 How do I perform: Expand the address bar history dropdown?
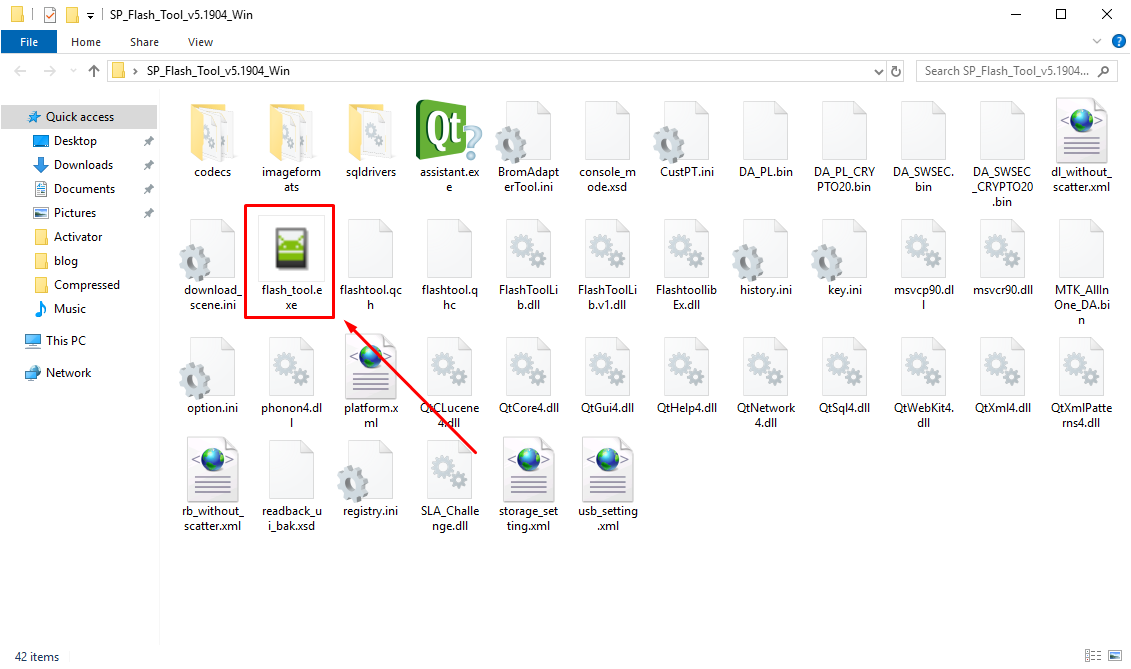tap(879, 71)
